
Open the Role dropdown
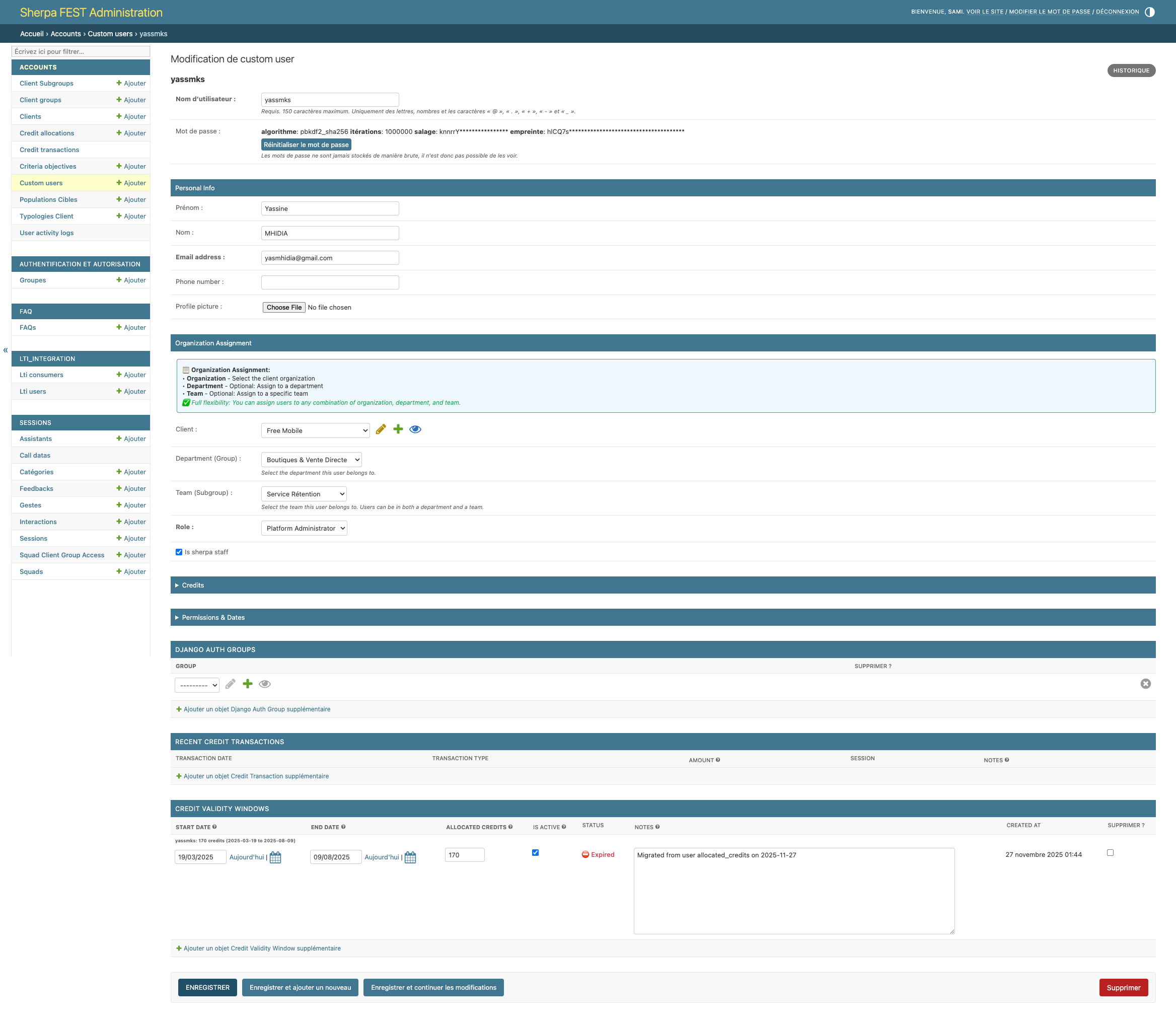[304, 529]
